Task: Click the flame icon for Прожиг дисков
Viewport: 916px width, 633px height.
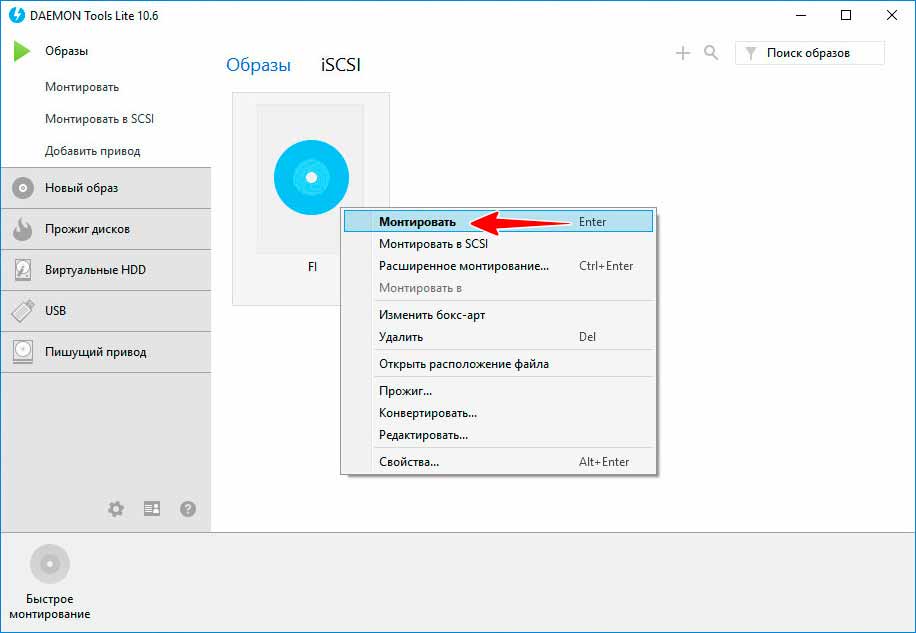Action: (x=23, y=229)
